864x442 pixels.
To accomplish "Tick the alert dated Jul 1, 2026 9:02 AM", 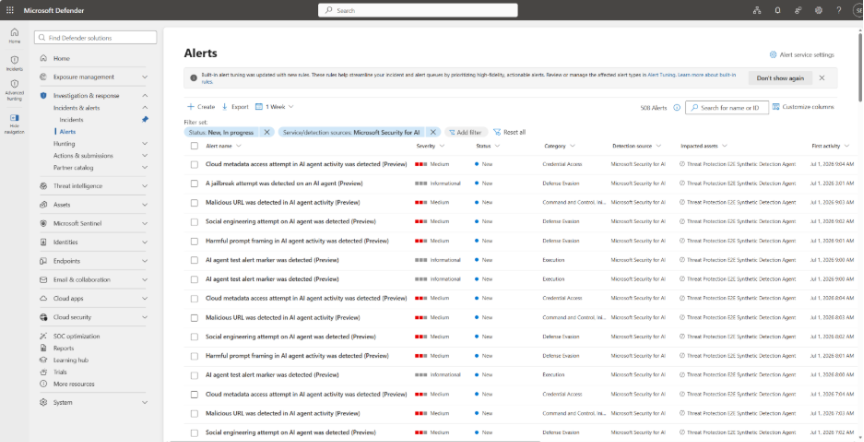I will pyautogui.click(x=194, y=222).
